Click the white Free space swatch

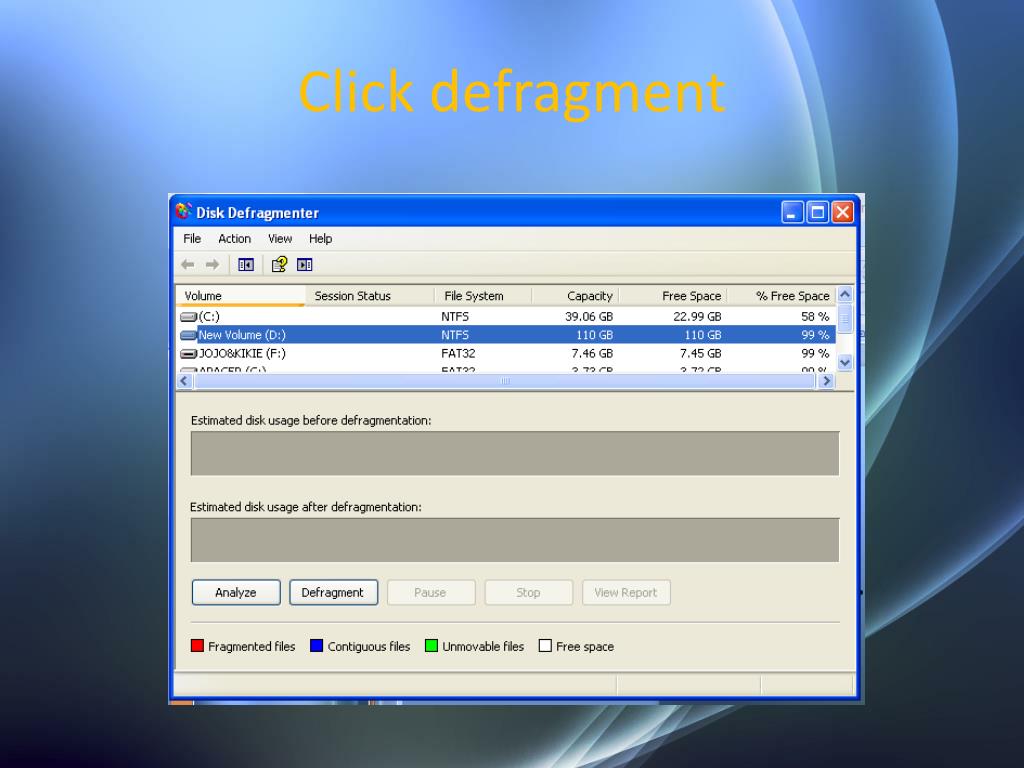(545, 646)
